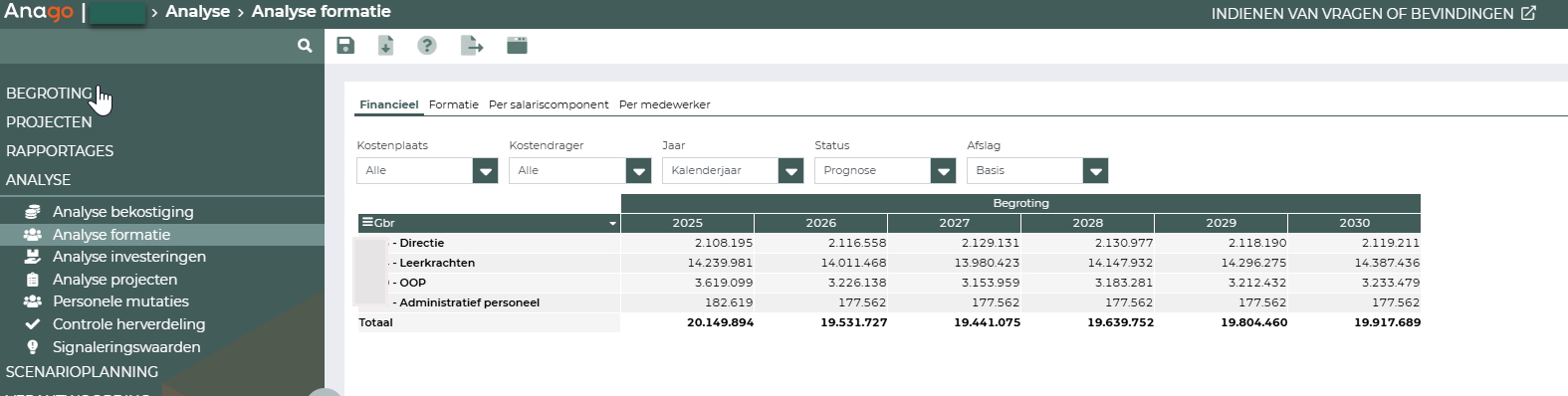Click the save disk icon in toolbar
1568x396 pixels.
[345, 45]
